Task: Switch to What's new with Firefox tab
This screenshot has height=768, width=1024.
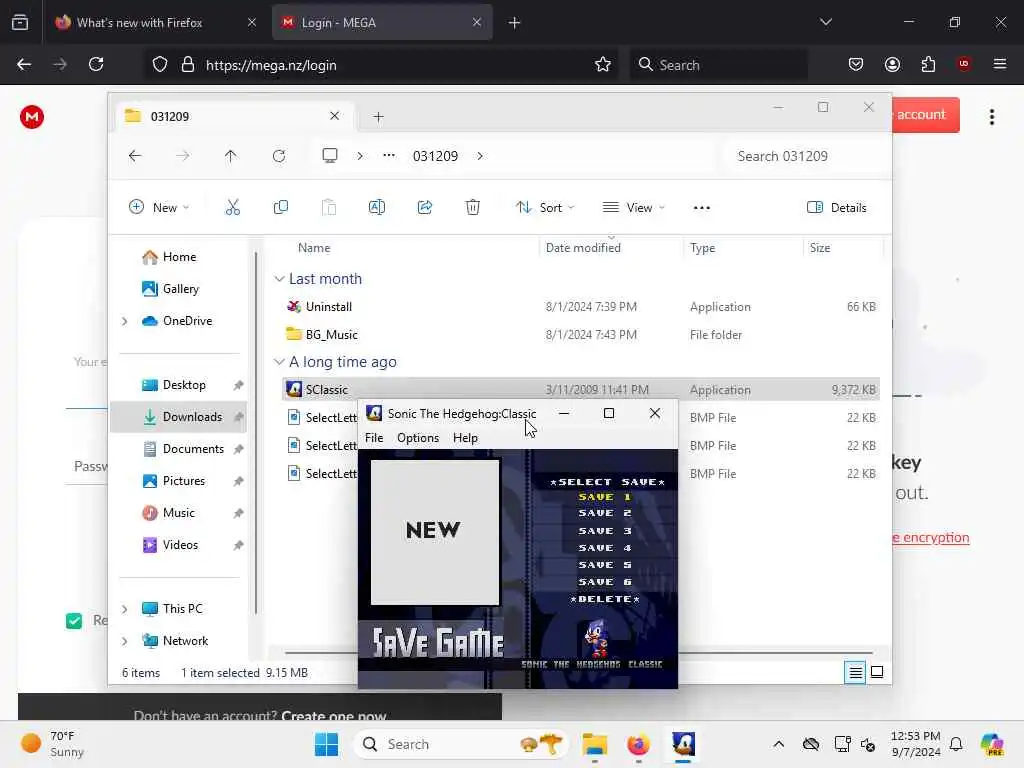Action: (x=155, y=22)
